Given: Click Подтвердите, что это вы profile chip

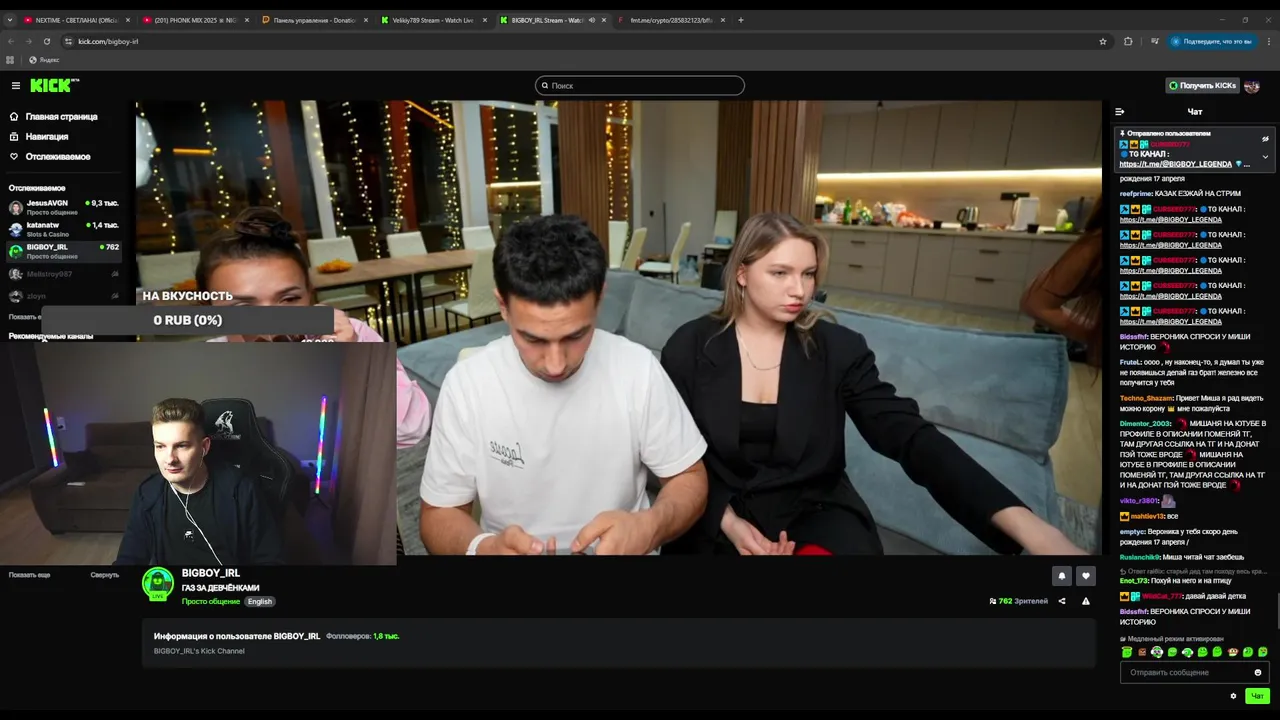Looking at the screenshot, I should [x=1211, y=41].
